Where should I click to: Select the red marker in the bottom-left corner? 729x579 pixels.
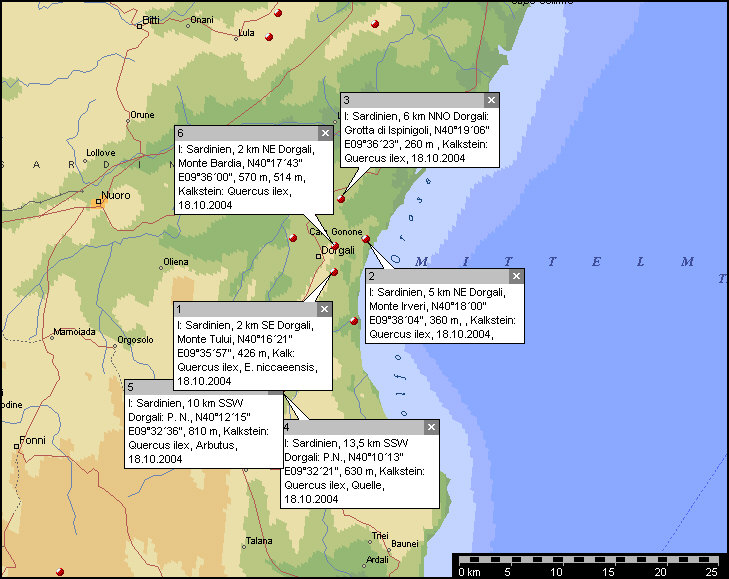click(60, 571)
